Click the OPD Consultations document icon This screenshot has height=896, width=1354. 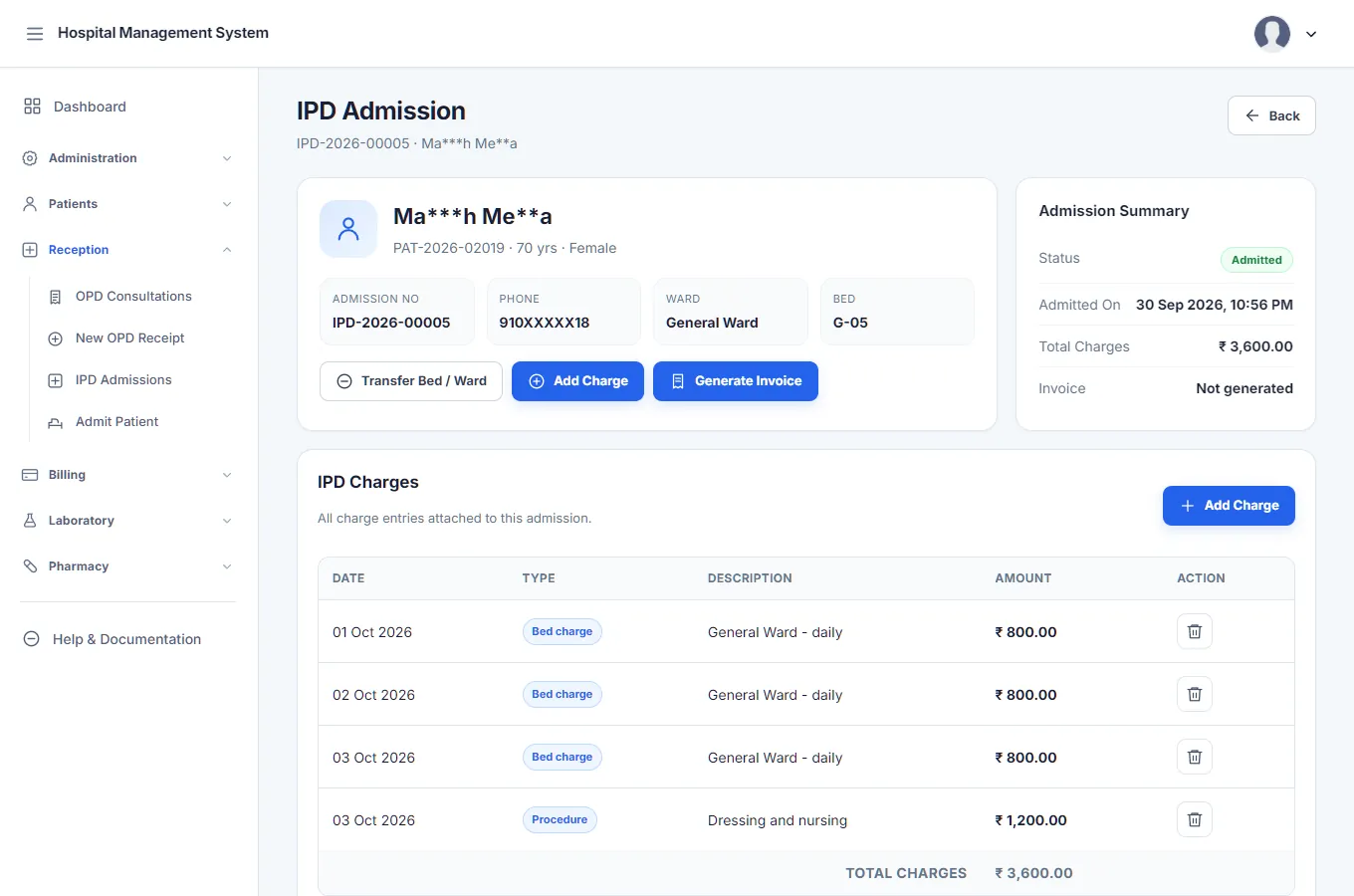[x=56, y=297]
